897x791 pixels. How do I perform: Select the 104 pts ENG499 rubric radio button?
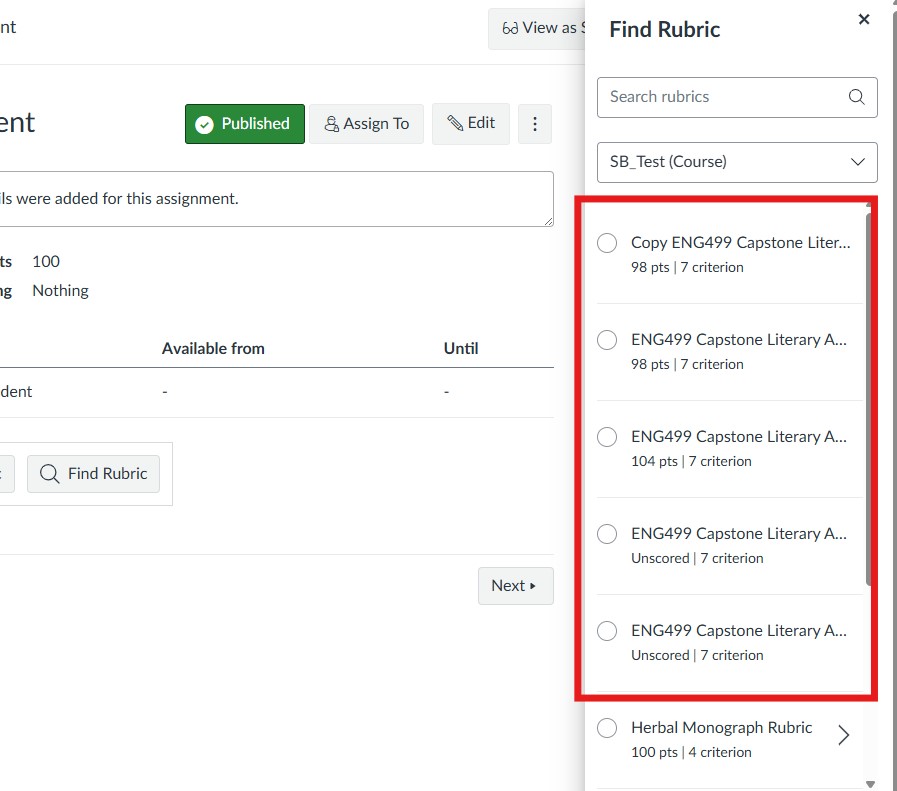[x=607, y=437]
